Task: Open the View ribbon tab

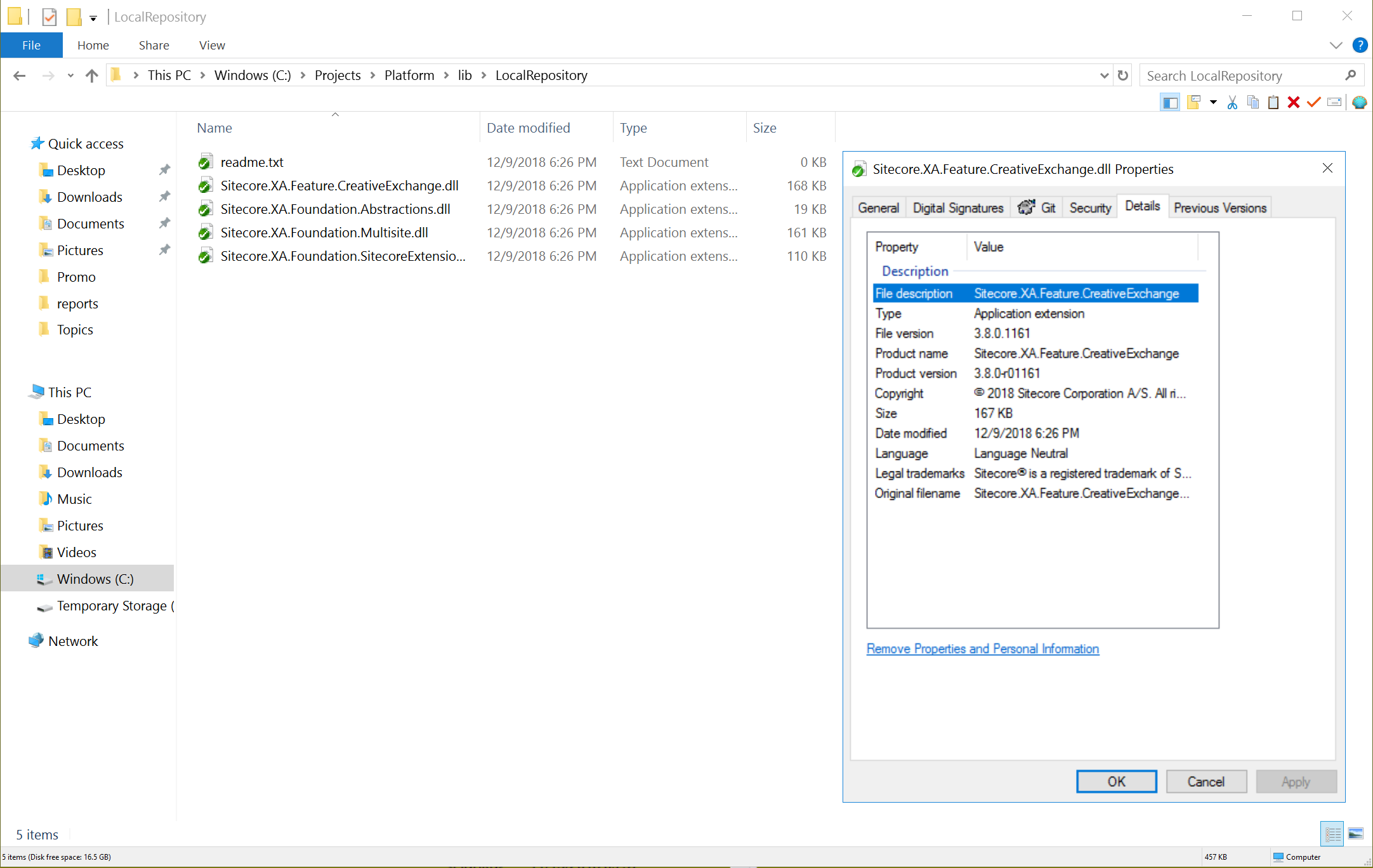Action: [212, 45]
